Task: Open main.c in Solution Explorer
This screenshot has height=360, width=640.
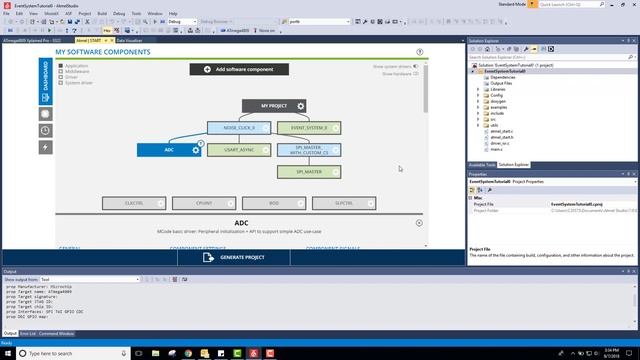Action: point(496,149)
